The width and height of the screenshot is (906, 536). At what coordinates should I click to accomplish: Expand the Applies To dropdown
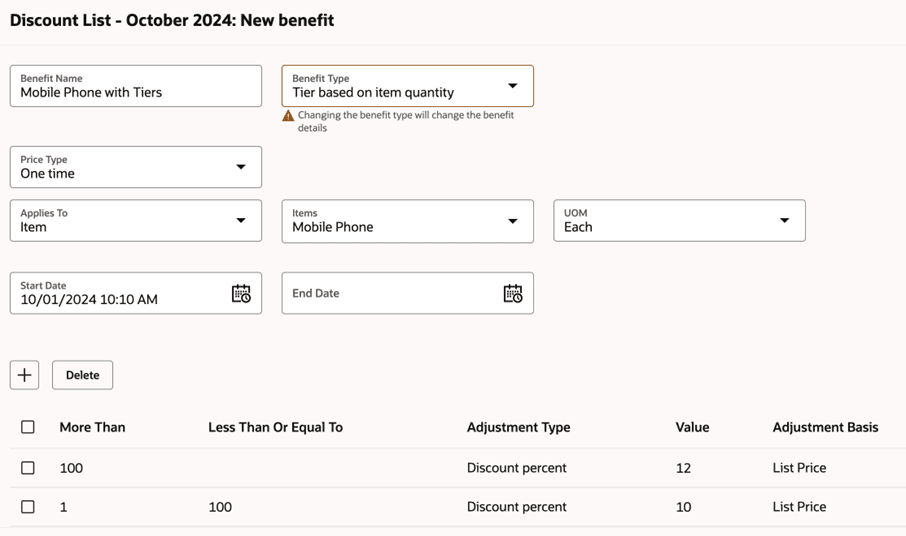pyautogui.click(x=241, y=220)
